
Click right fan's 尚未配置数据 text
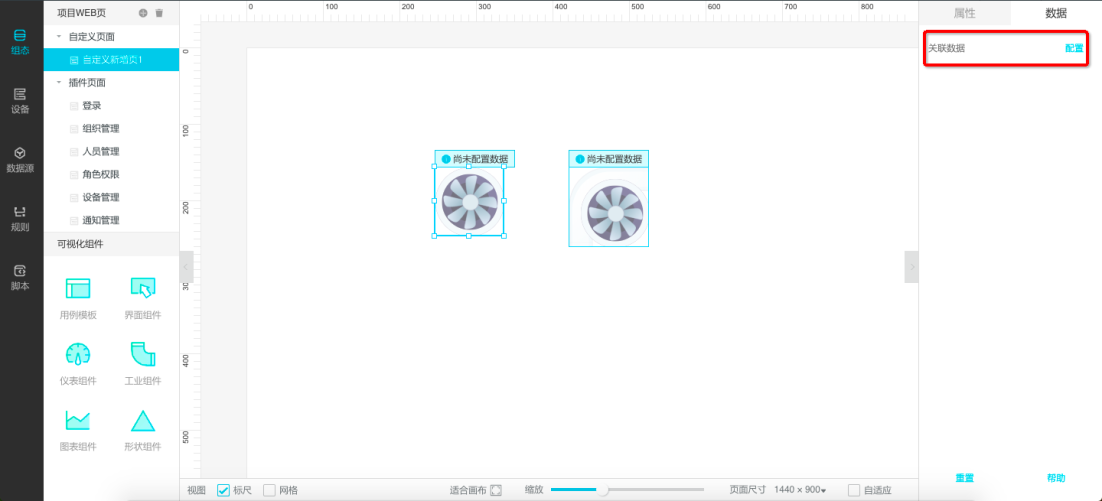click(614, 160)
